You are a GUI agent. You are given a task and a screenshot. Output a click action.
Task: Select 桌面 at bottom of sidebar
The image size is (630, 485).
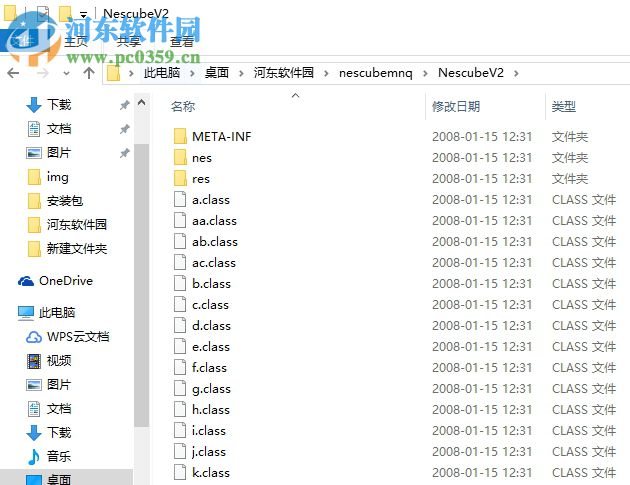[59, 479]
